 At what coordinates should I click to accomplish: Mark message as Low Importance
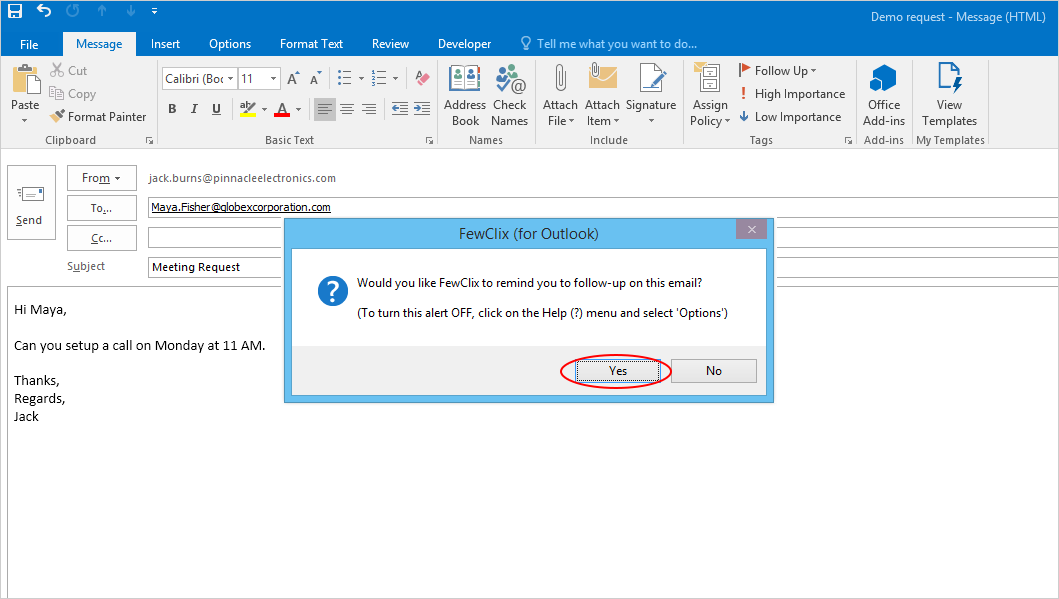tap(790, 117)
